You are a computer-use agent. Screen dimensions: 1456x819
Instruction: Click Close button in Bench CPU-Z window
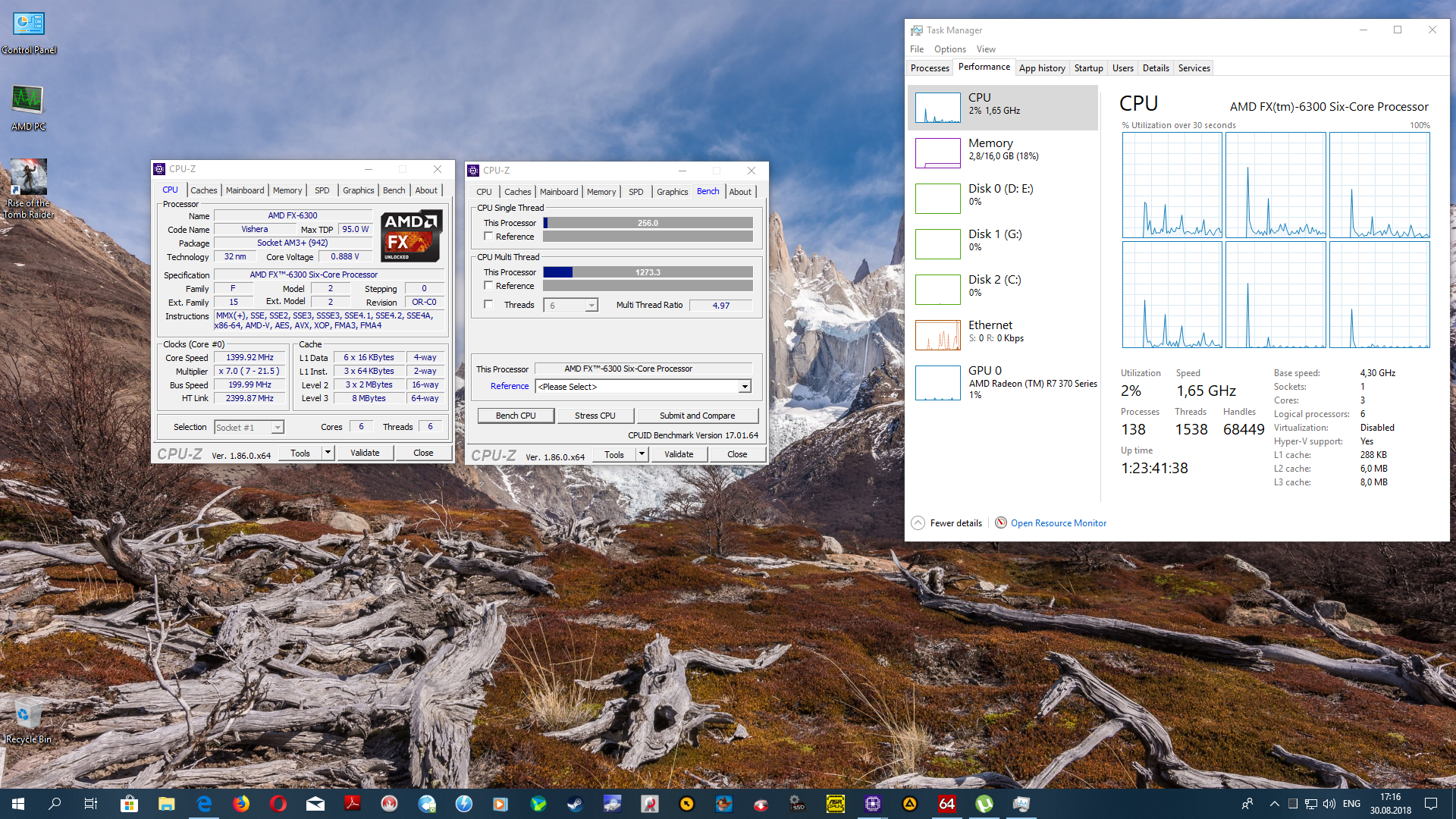(737, 454)
